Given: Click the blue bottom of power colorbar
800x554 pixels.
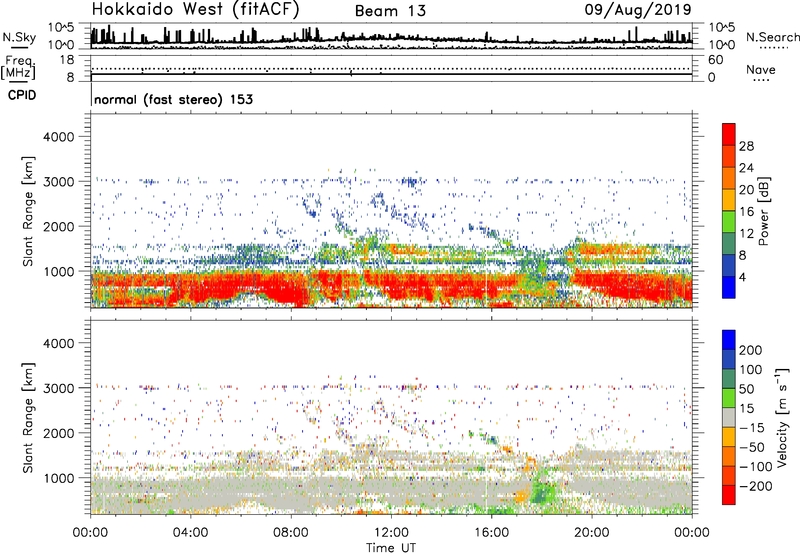Looking at the screenshot, I should pyautogui.click(x=729, y=287).
